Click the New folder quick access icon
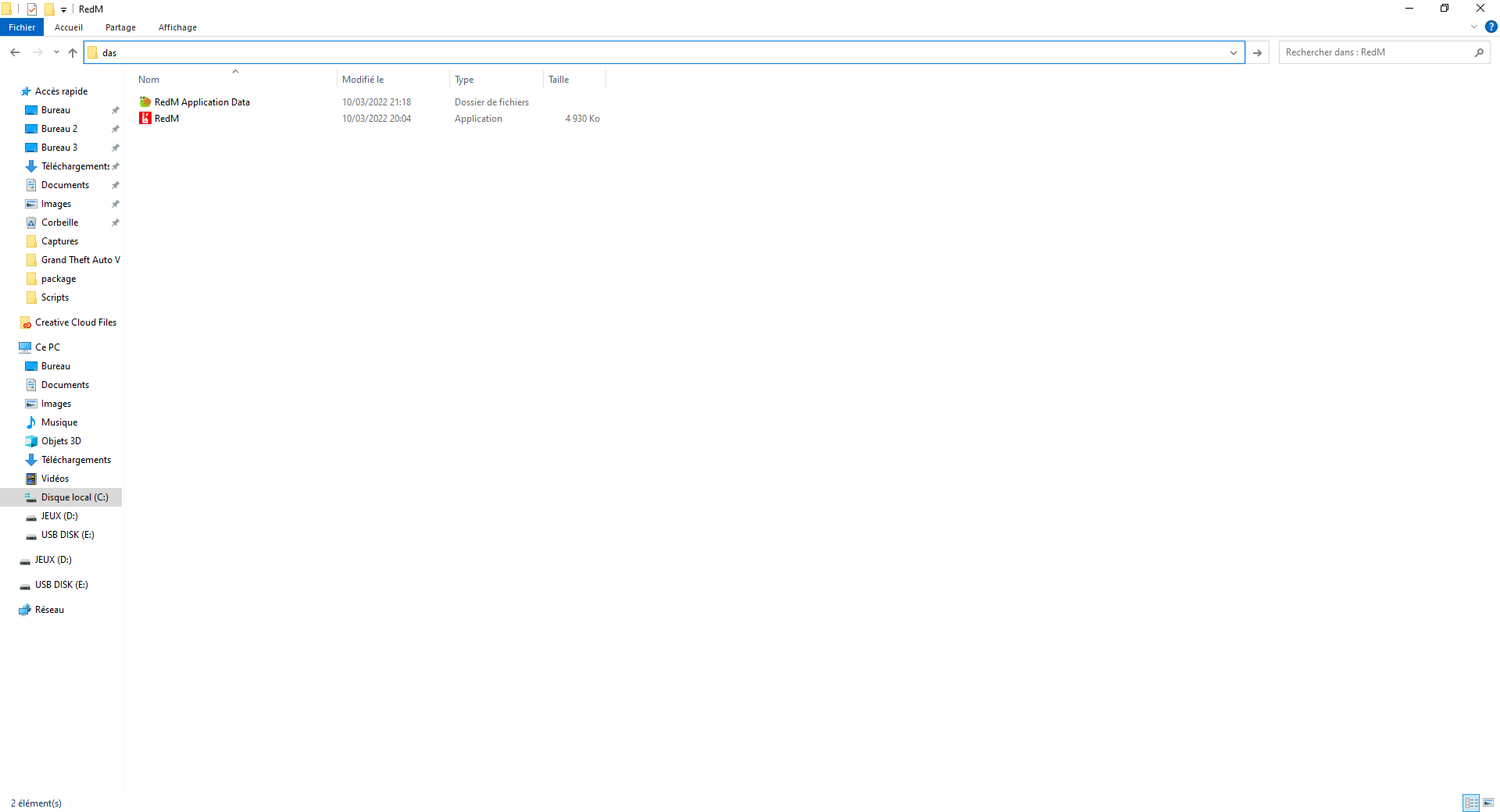1500x812 pixels. (49, 9)
